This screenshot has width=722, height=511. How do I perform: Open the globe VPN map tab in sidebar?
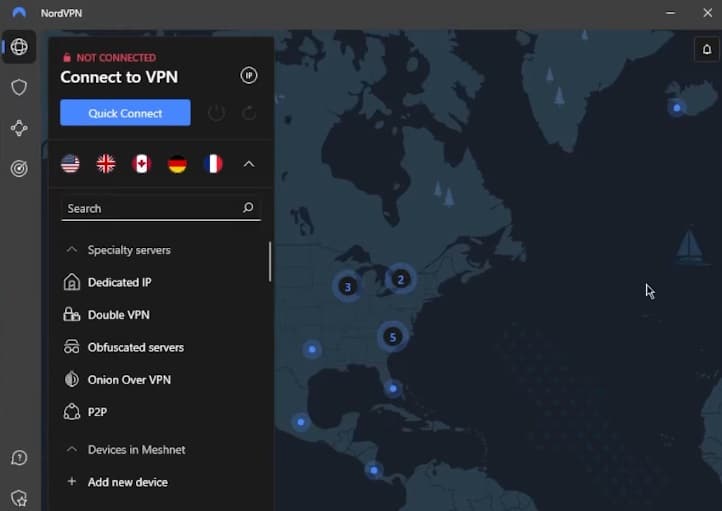[19, 46]
